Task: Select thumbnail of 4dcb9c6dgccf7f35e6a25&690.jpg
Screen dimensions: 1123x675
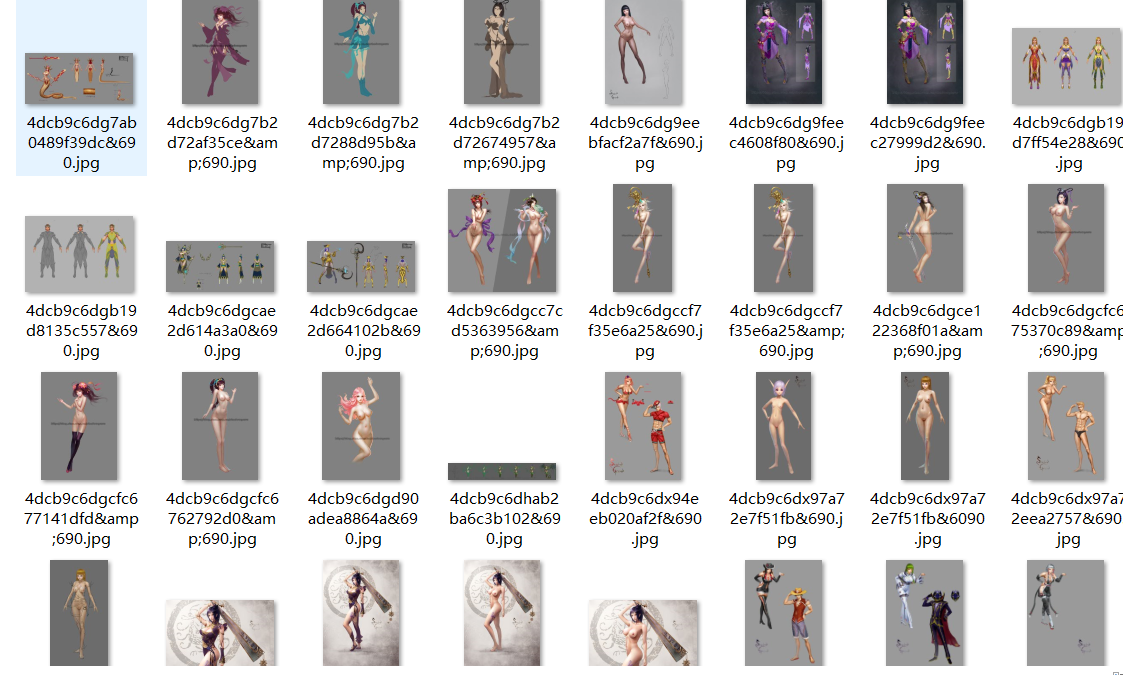Action: click(642, 238)
